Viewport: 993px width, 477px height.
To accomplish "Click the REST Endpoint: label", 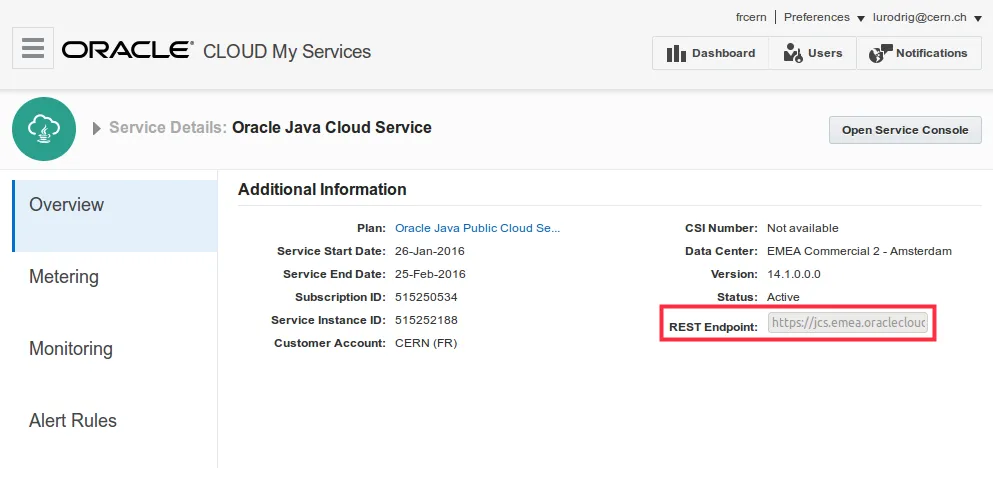I will point(713,328).
